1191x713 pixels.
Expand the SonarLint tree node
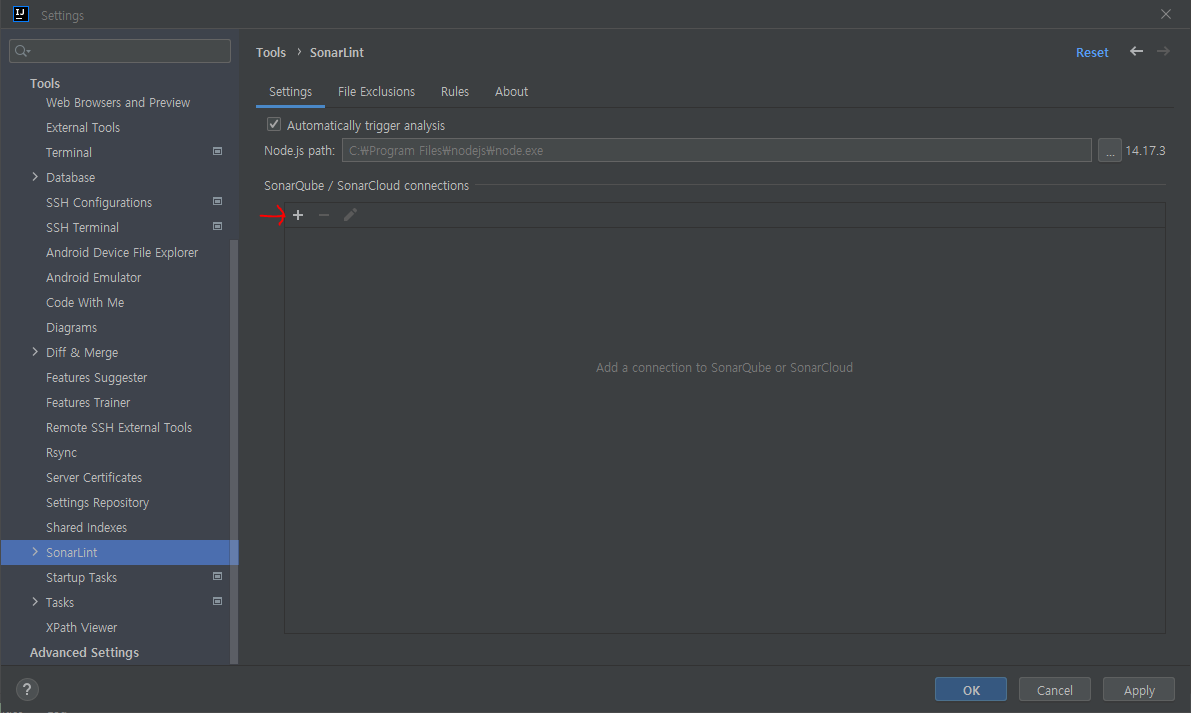(35, 552)
